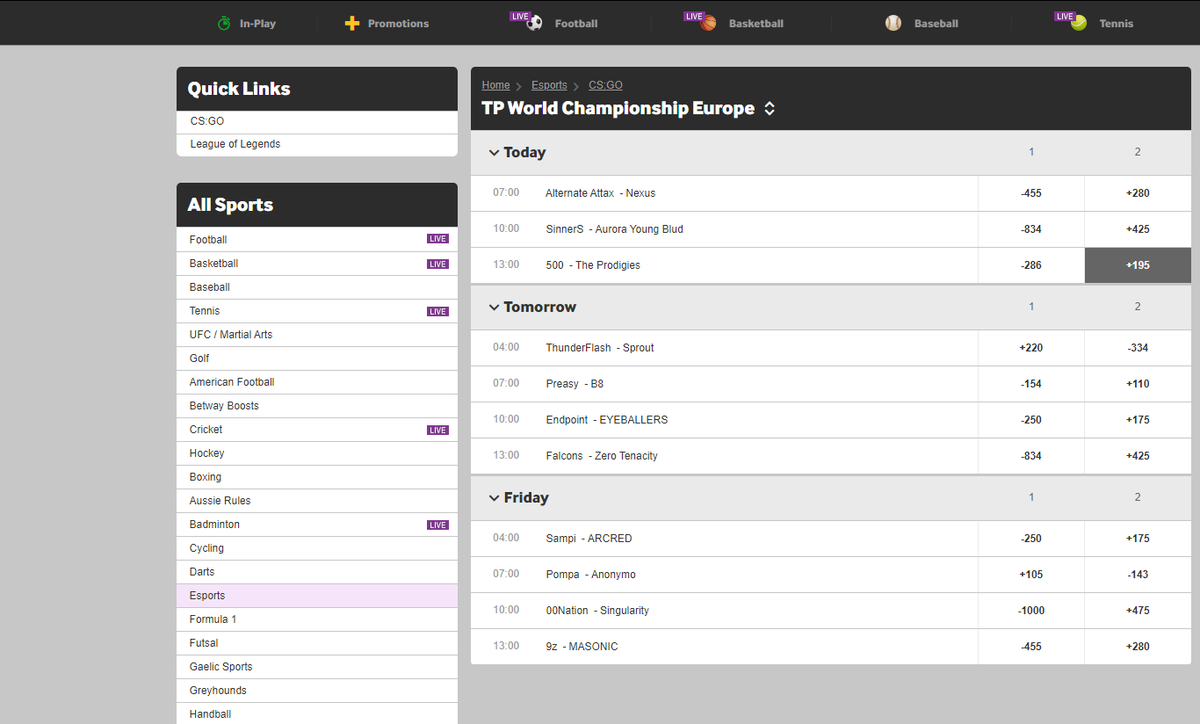Go to Esports breadcrumb link
This screenshot has width=1200, height=724.
pyautogui.click(x=549, y=85)
